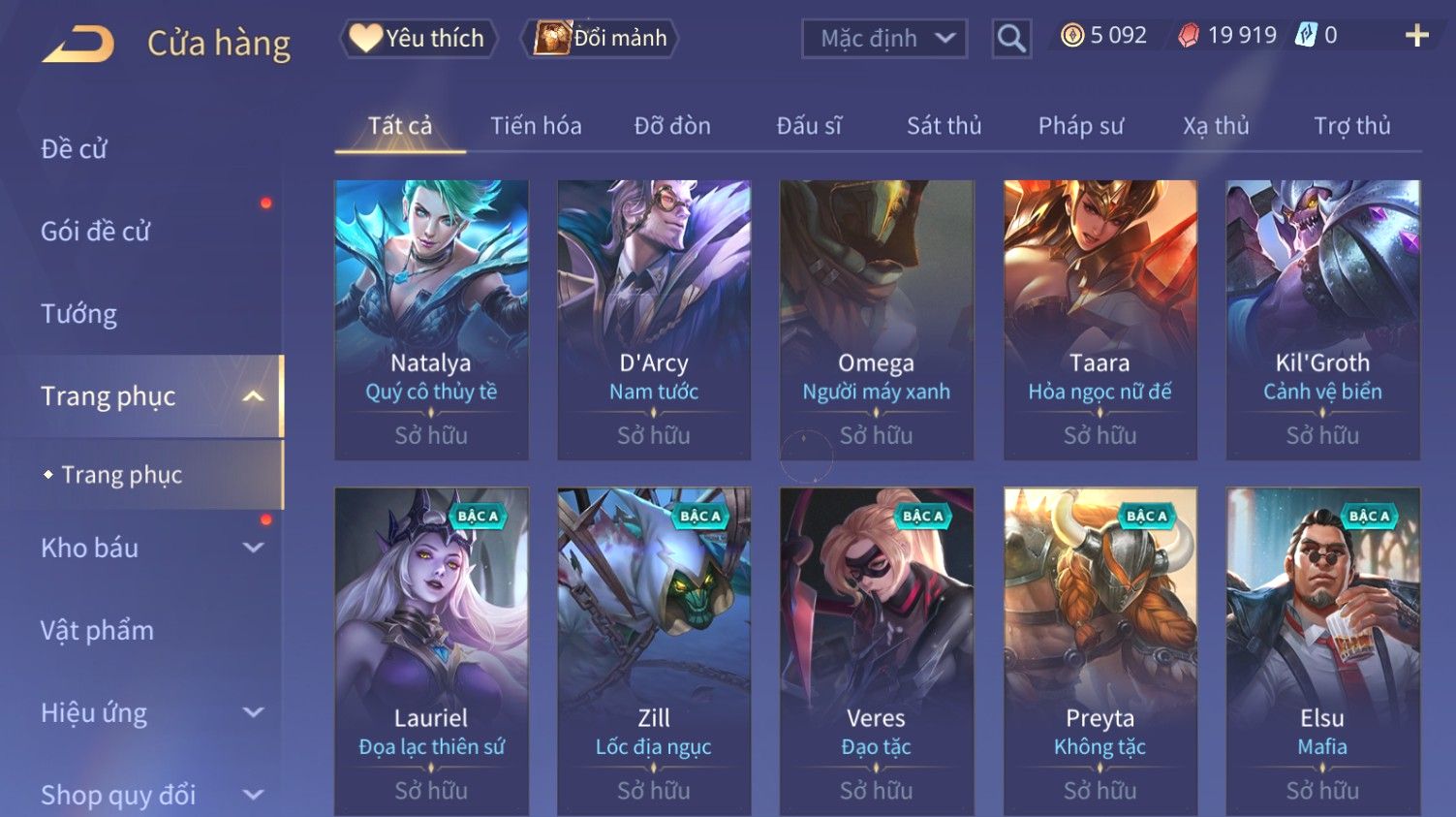Collapse the Trang phục sidebar section

253,396
